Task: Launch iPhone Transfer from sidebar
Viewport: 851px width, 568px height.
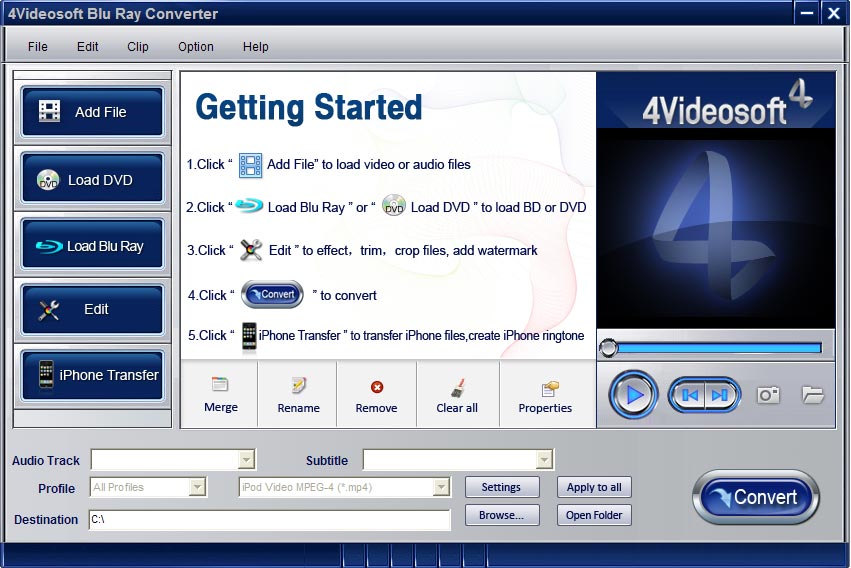Action: tap(92, 375)
